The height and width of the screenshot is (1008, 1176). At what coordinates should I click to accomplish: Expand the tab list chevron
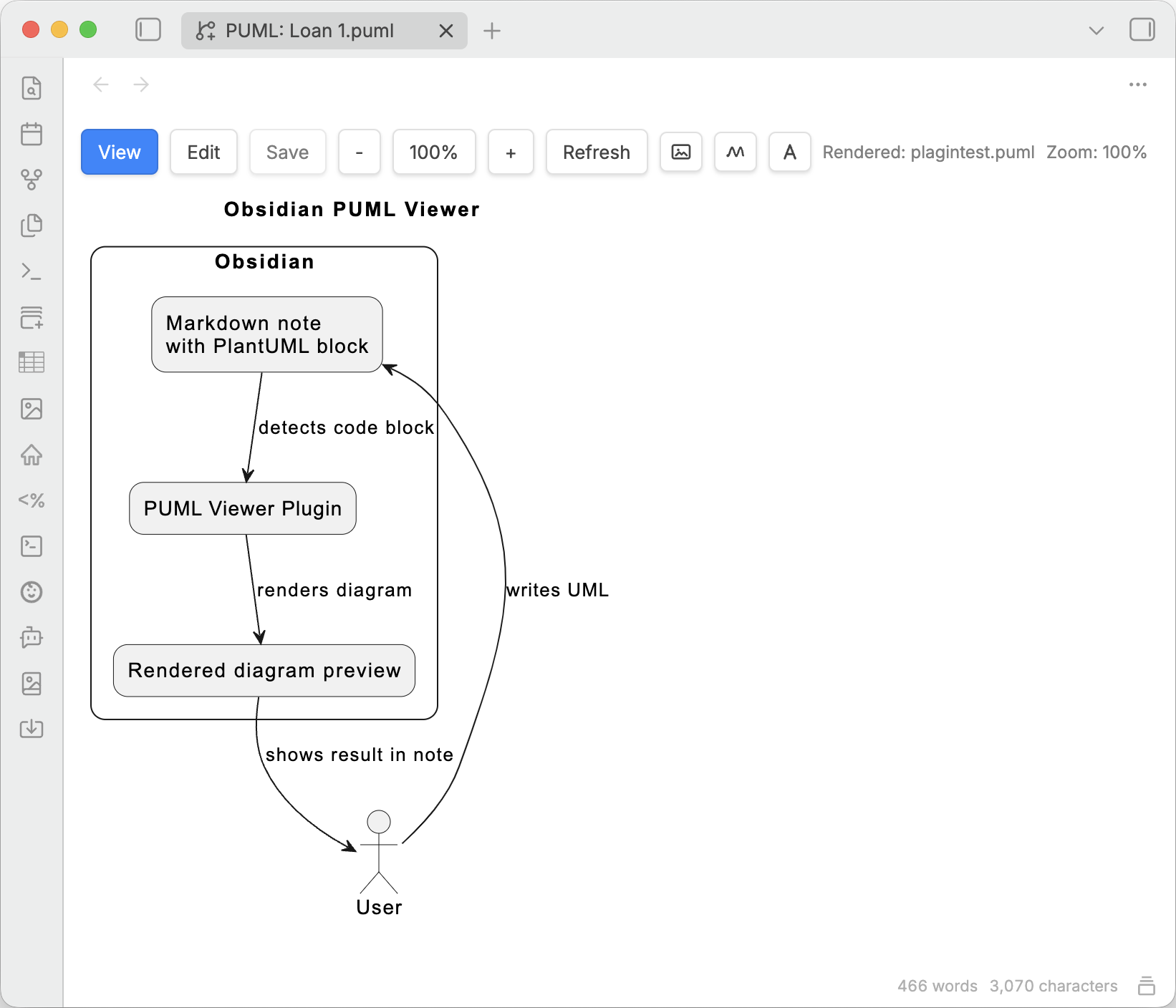[x=1096, y=31]
